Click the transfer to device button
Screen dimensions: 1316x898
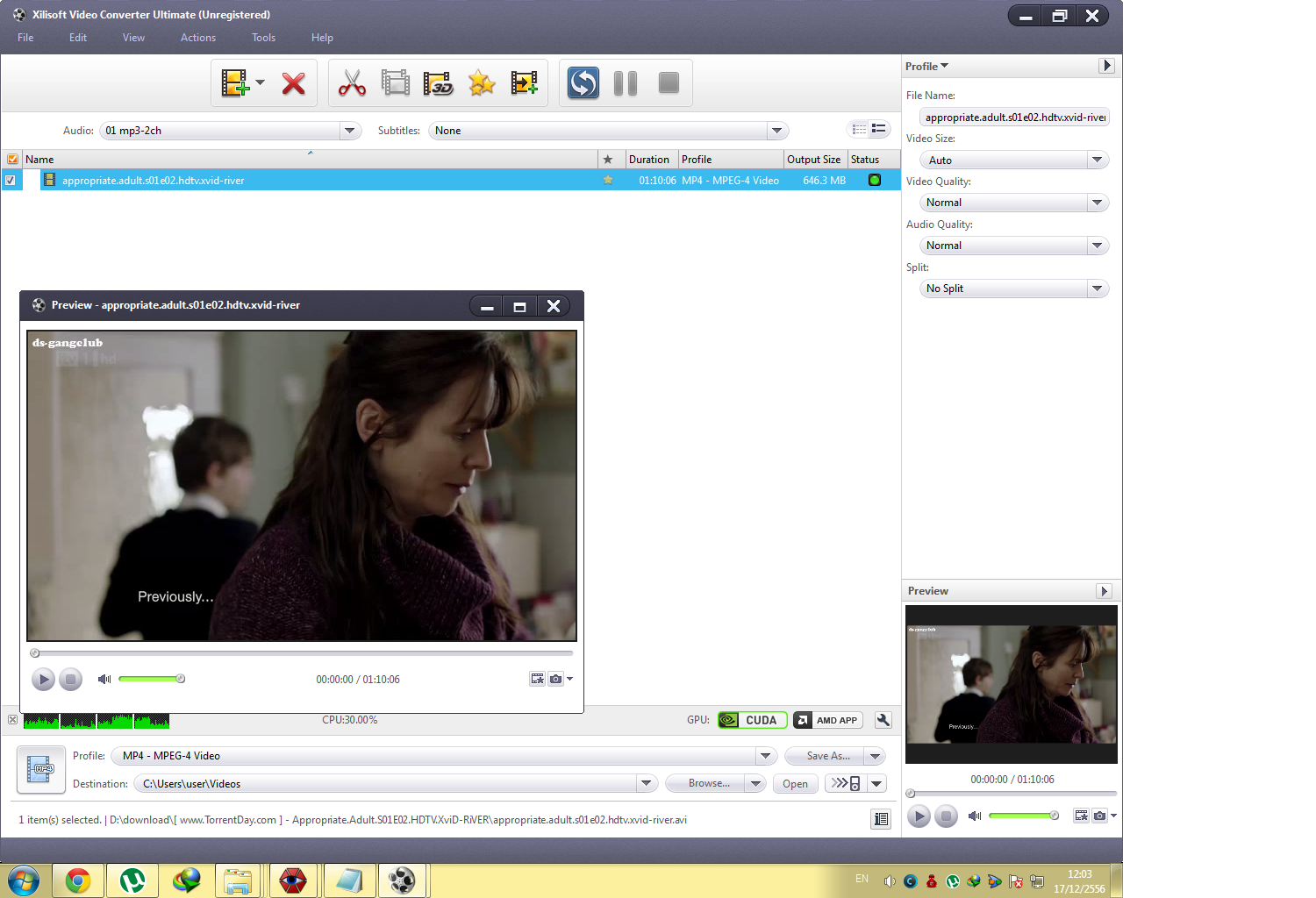click(846, 783)
